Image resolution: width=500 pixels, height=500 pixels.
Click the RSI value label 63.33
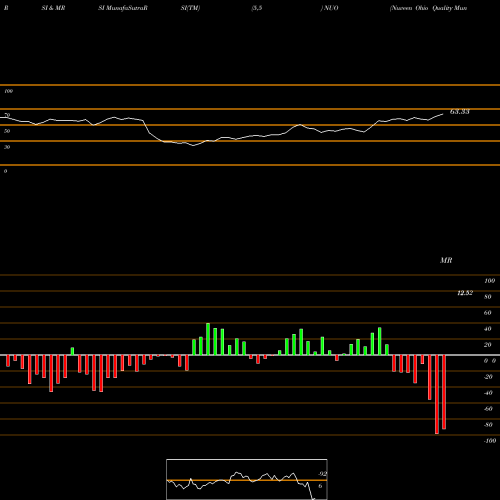pyautogui.click(x=460, y=112)
